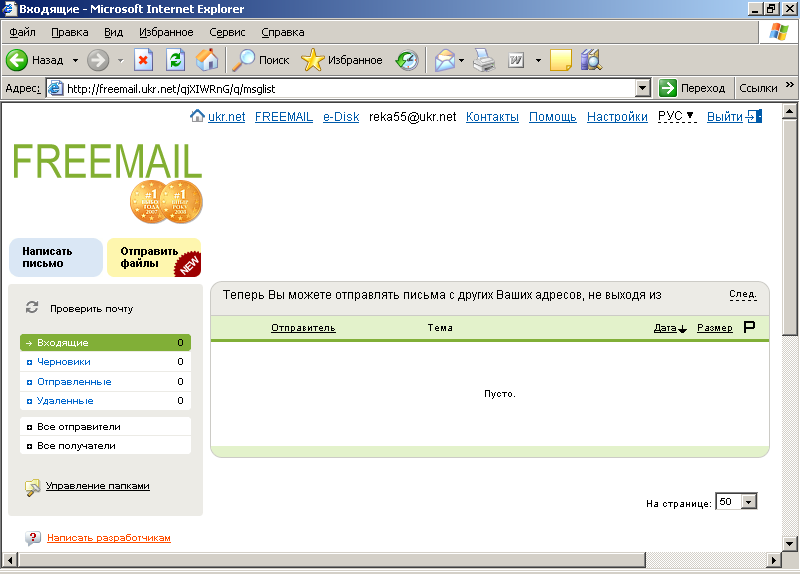Click Написать разработчикам link
This screenshot has height=574, width=800.
pyautogui.click(x=109, y=538)
